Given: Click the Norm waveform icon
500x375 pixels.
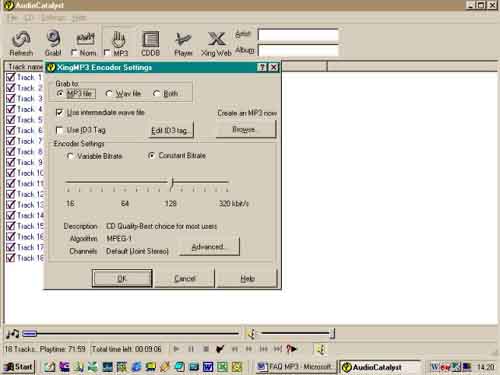Looking at the screenshot, I should coord(85,39).
